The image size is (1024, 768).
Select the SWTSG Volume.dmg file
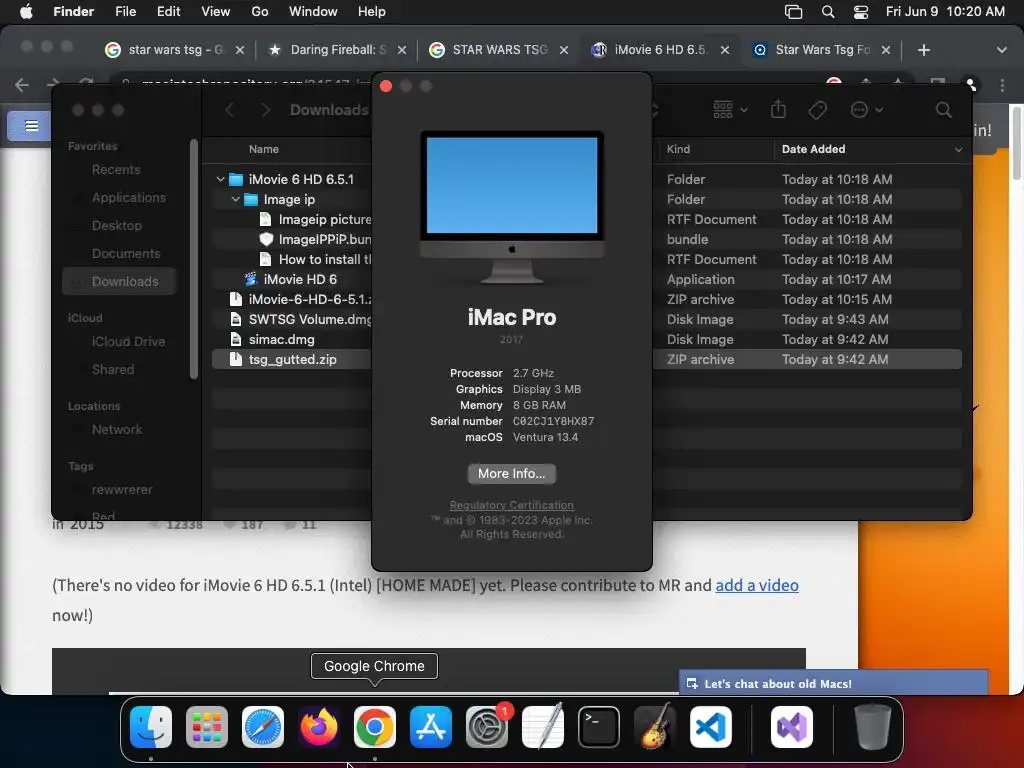pos(310,319)
